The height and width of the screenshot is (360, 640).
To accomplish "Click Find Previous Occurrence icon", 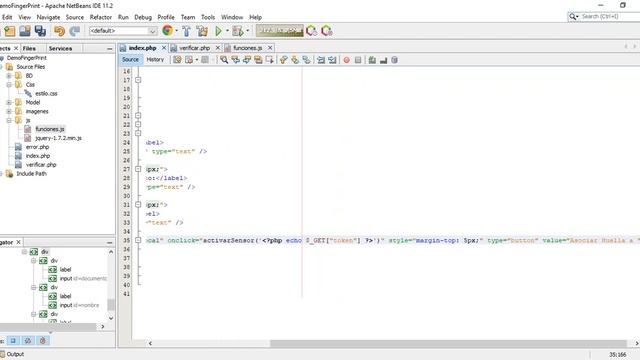I will tap(236, 60).
